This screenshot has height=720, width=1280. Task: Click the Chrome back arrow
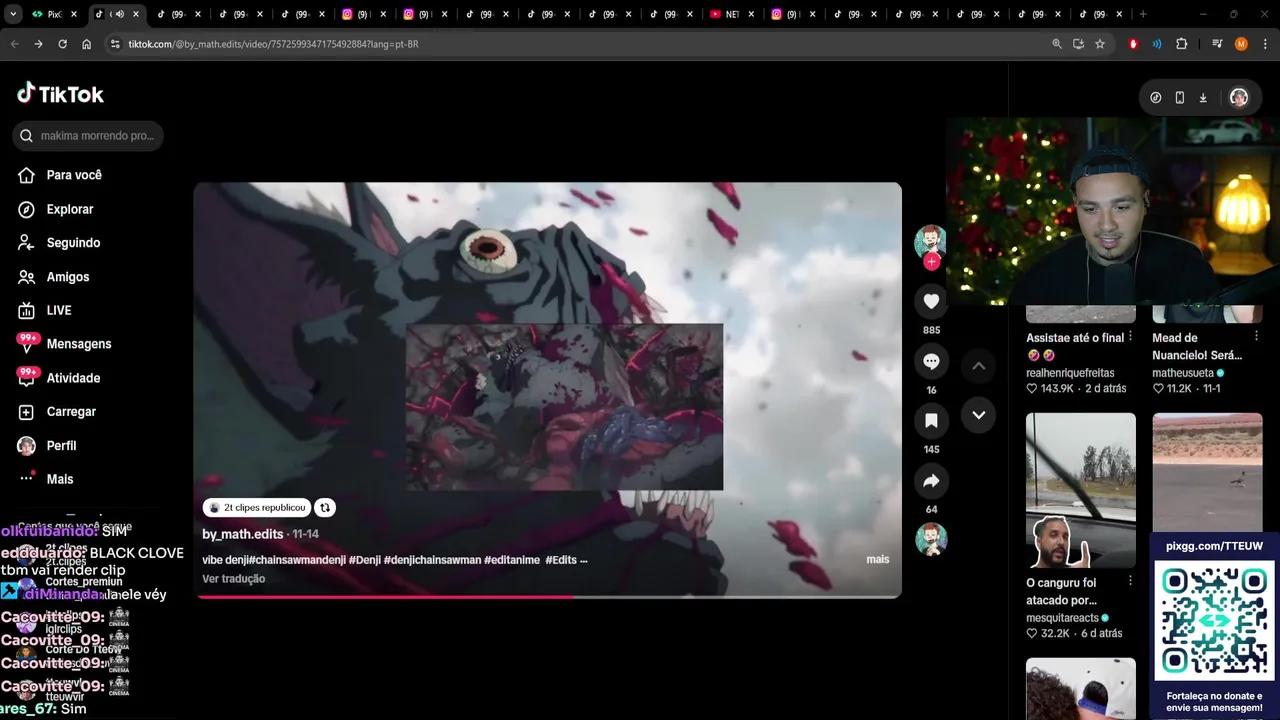coord(14,44)
